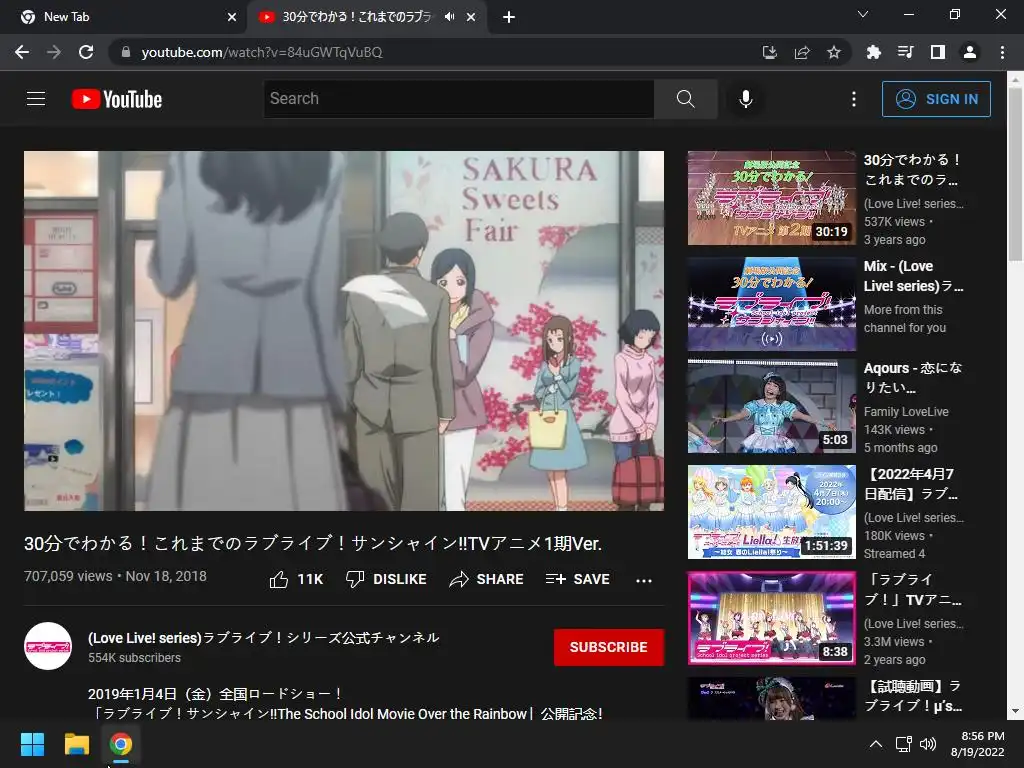Click the search magnifier button

pyautogui.click(x=685, y=99)
